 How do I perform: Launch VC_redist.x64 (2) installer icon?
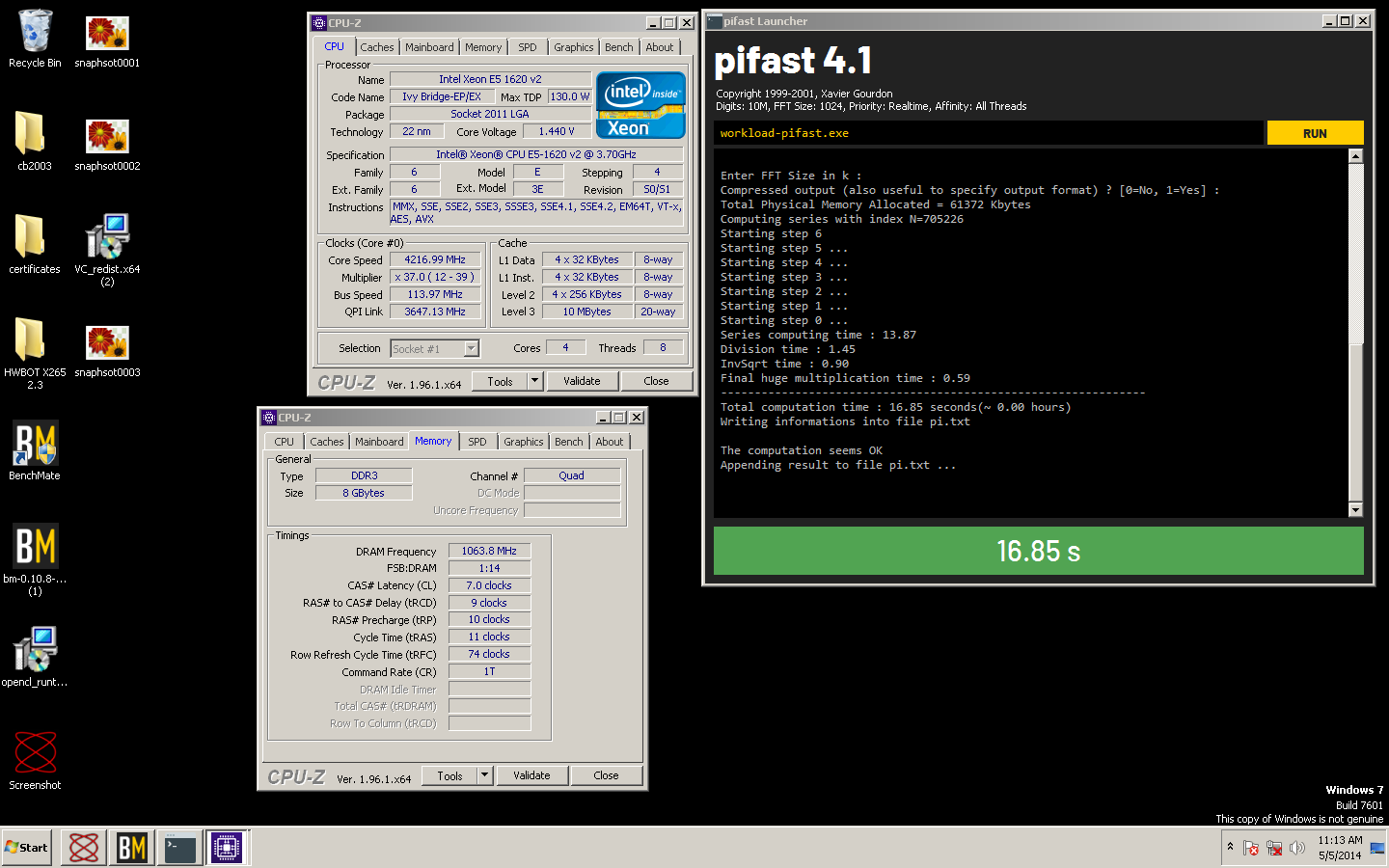107,249
